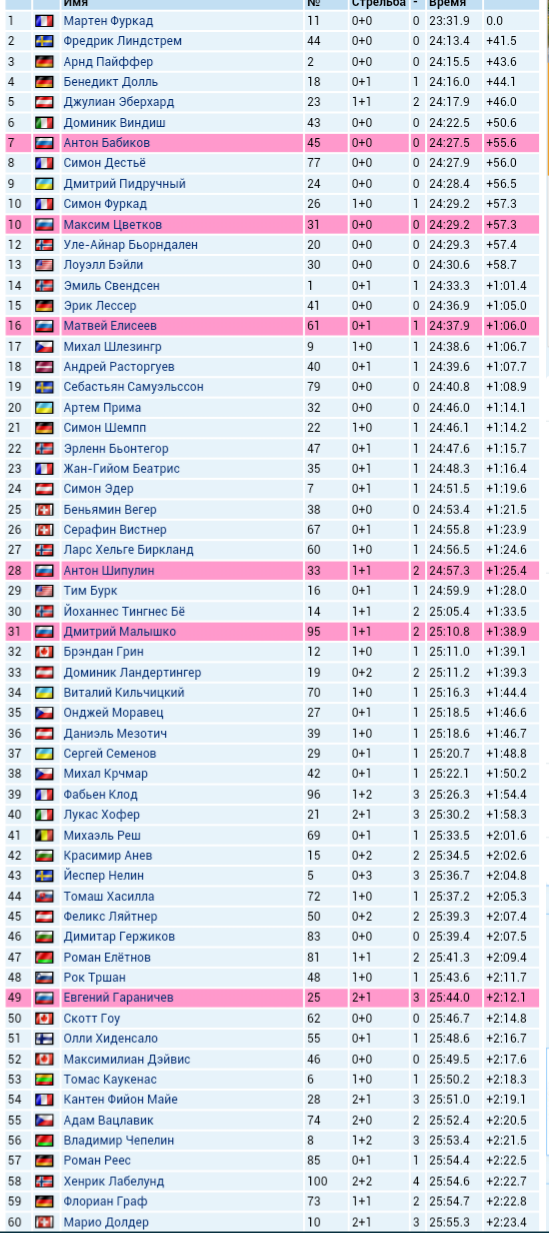Click the Czech flag beside Михал Шлезингр

(x=44, y=346)
